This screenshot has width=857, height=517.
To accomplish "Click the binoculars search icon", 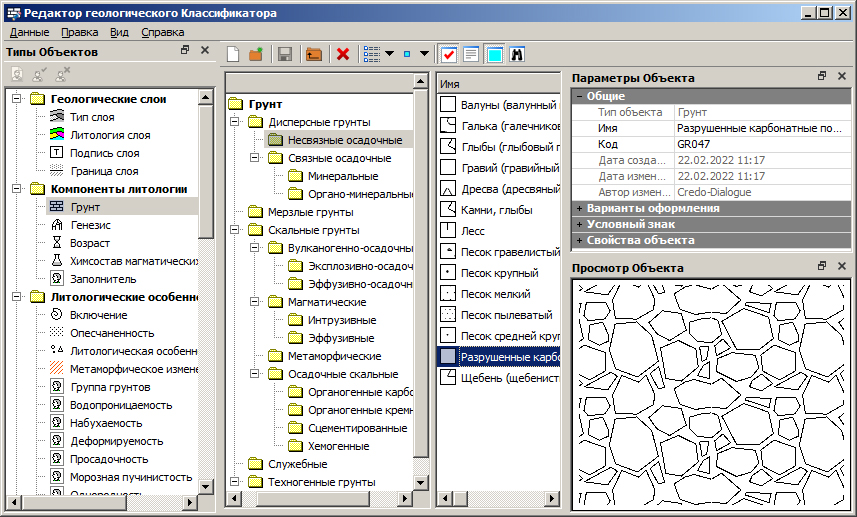I will point(517,54).
